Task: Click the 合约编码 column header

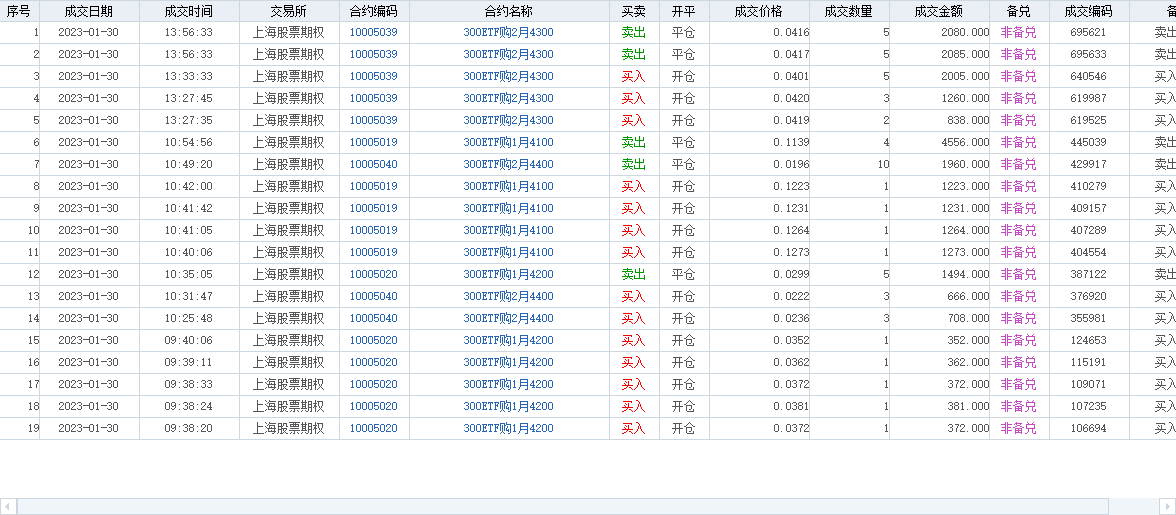Action: point(374,11)
